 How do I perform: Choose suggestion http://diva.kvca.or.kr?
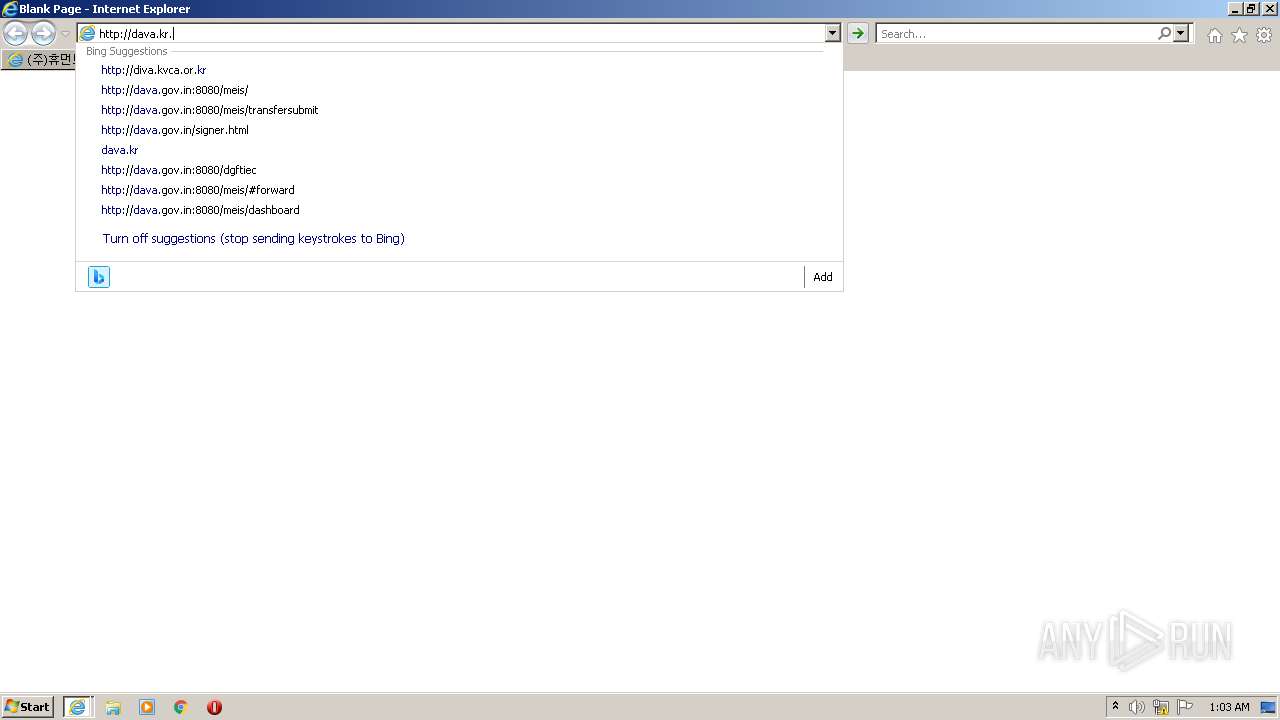[153, 70]
